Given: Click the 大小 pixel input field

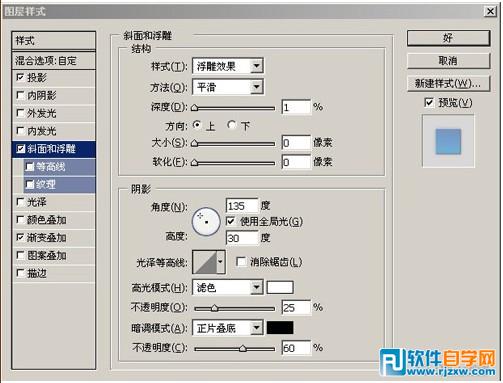Looking at the screenshot, I should tap(296, 143).
